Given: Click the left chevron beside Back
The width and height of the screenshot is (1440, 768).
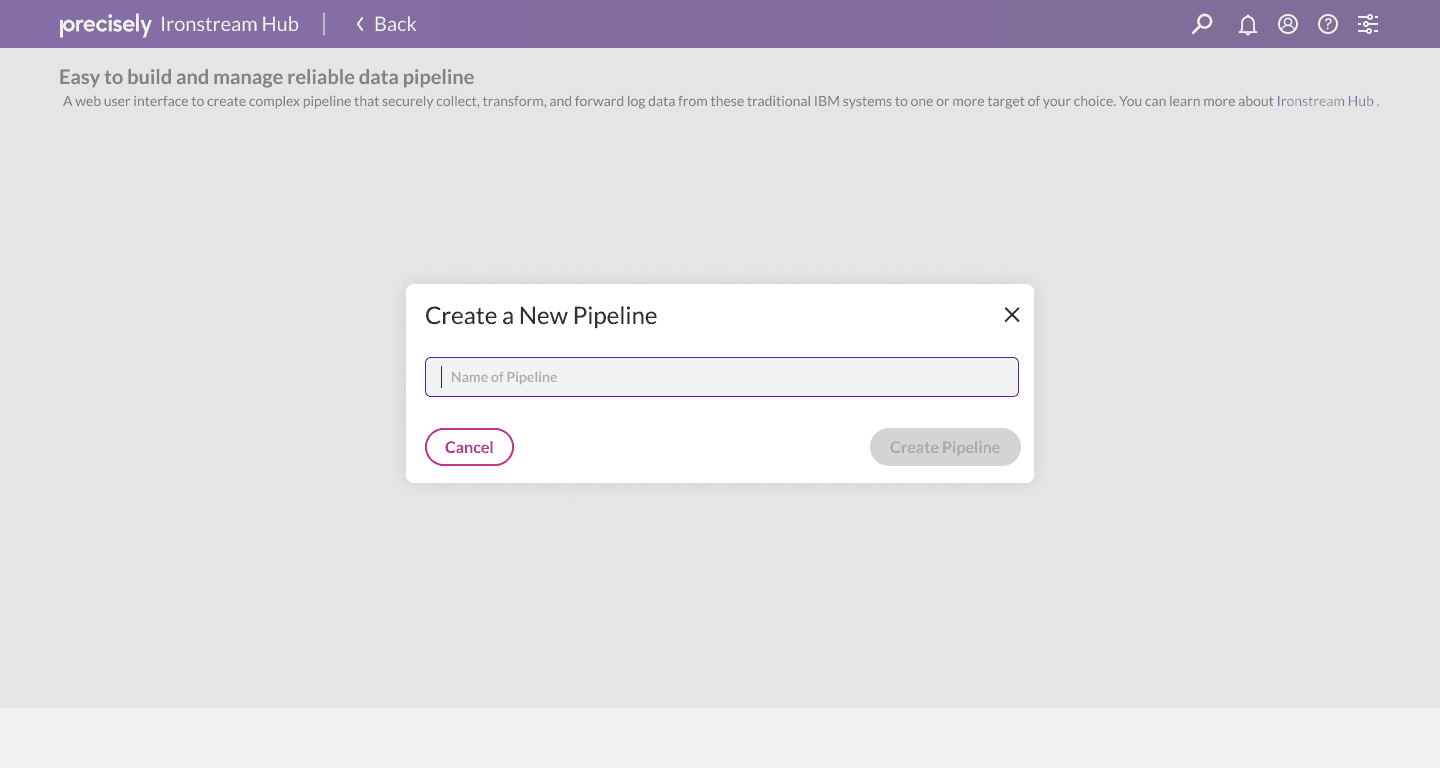Looking at the screenshot, I should point(360,24).
